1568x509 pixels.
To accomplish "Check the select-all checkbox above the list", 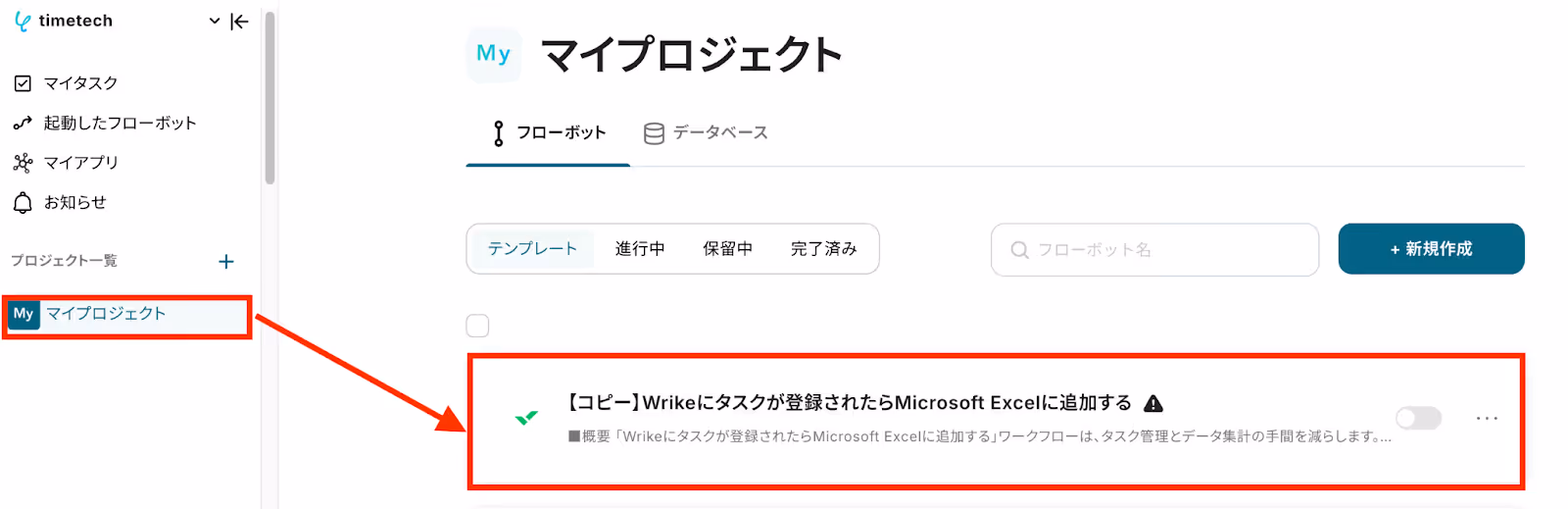I will [x=477, y=326].
